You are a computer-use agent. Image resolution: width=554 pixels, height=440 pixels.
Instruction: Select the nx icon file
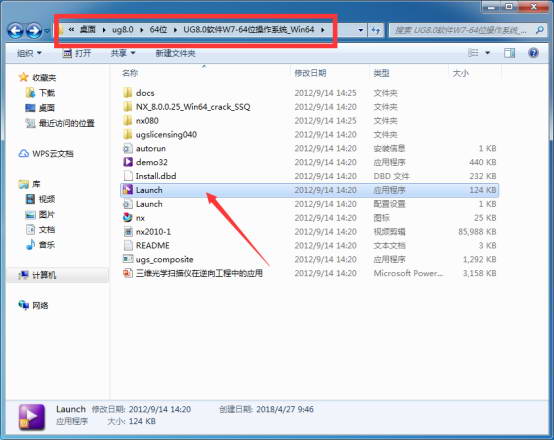(128, 218)
